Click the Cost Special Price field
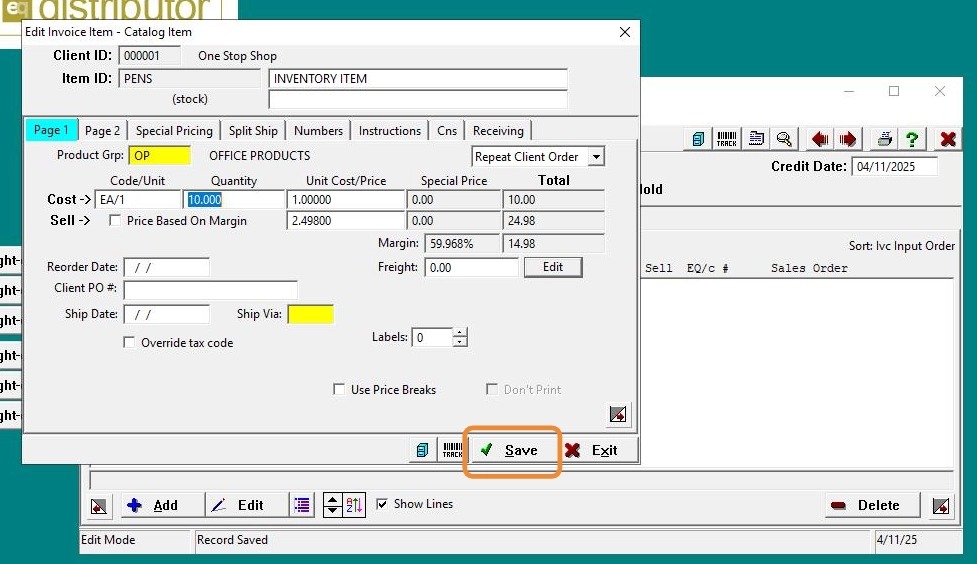The height and width of the screenshot is (564, 977). (454, 199)
